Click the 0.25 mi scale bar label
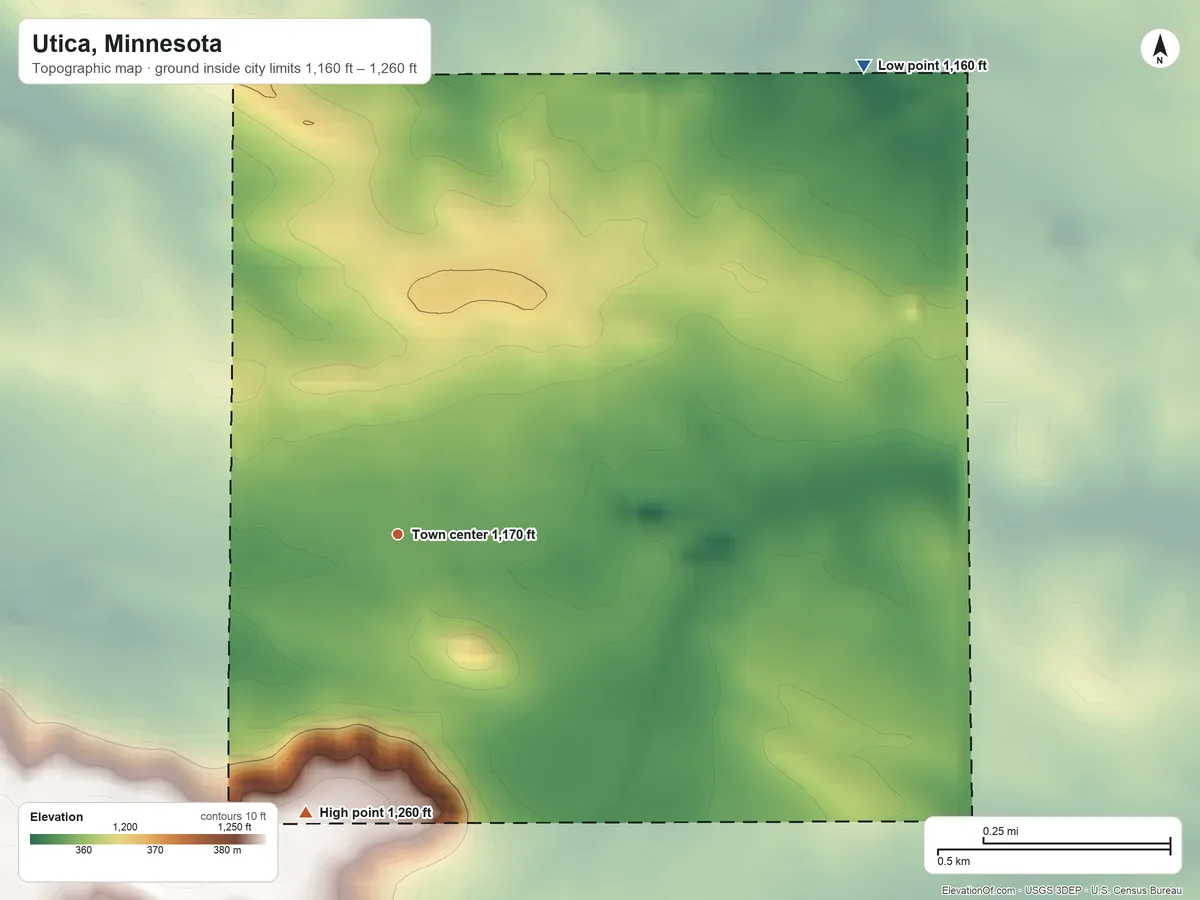 pos(1000,832)
